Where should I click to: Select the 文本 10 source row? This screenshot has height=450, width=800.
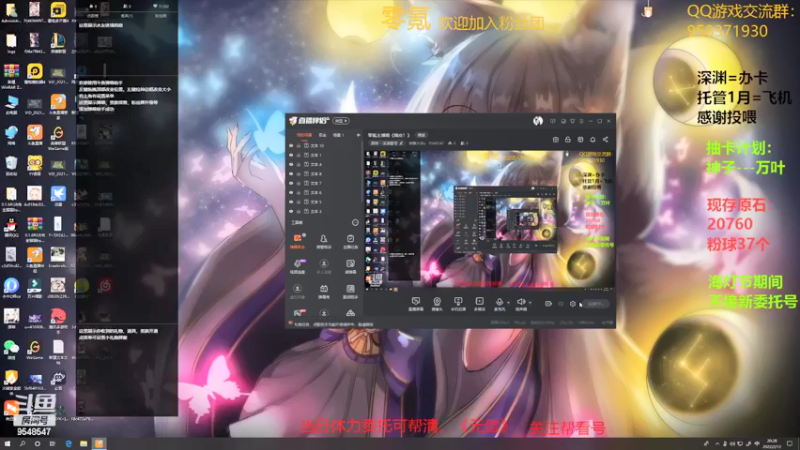(324, 146)
